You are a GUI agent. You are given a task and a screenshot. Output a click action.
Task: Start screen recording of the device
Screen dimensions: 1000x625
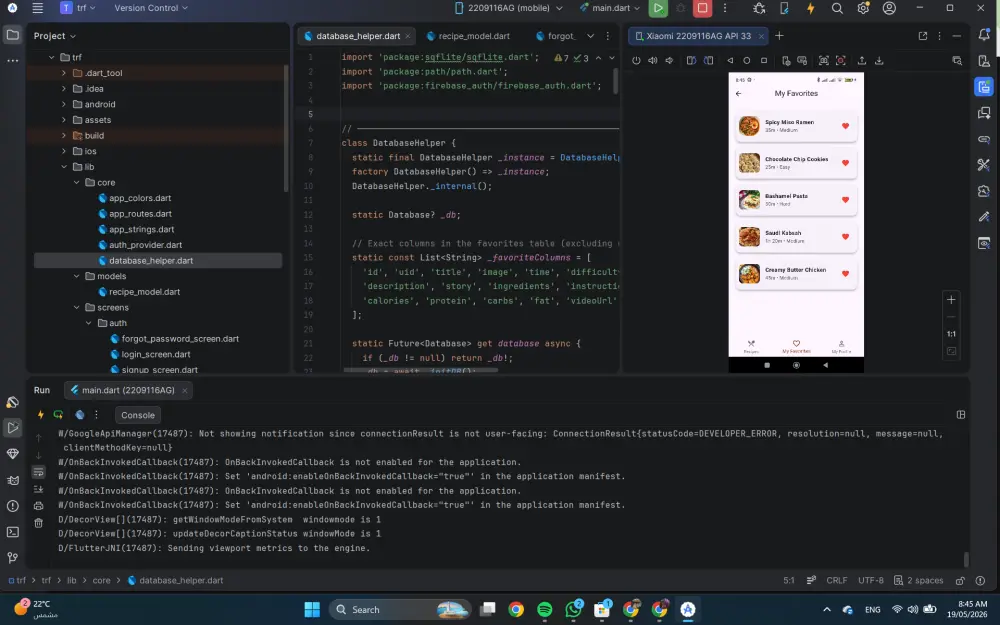tap(841, 61)
